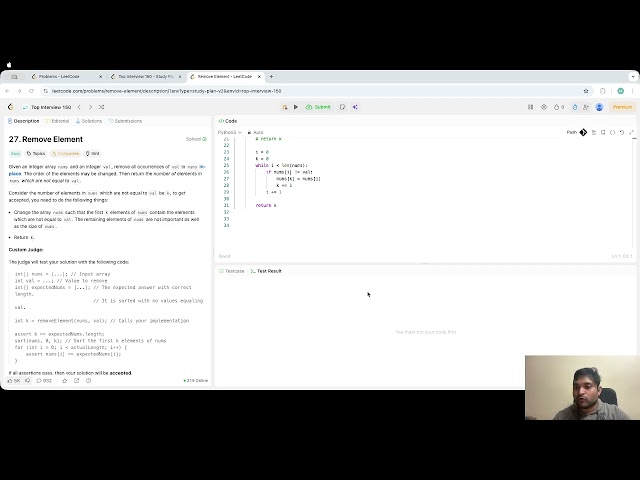Open the Python3 language dropdown
This screenshot has height=480, width=640.
click(x=229, y=132)
